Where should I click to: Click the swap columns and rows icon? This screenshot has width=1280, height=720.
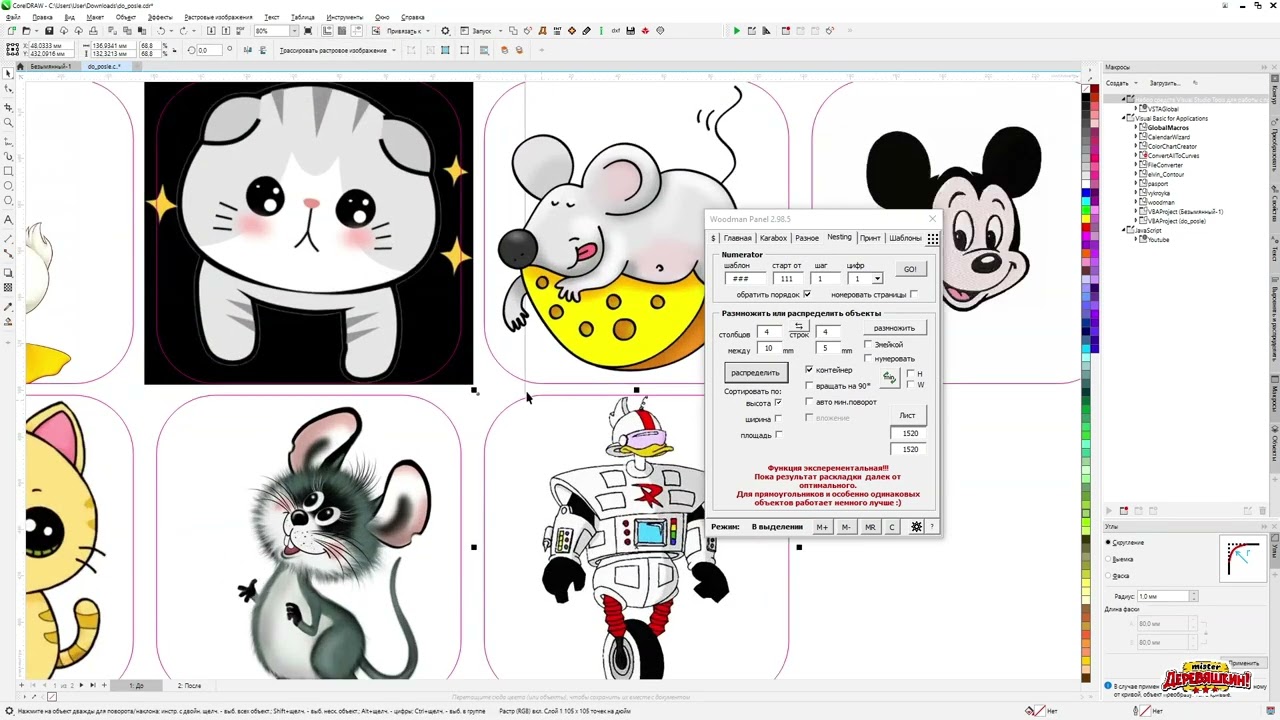(x=798, y=327)
